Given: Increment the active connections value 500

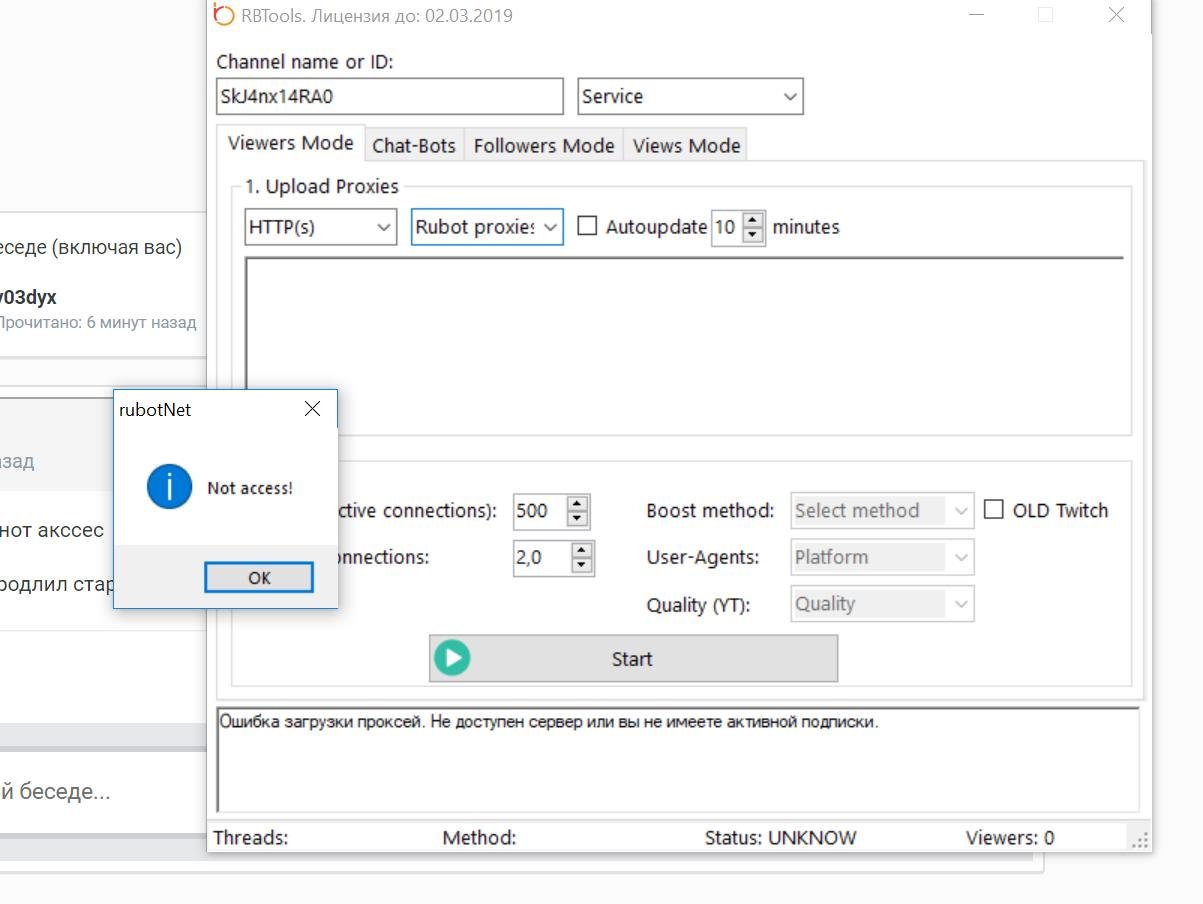Looking at the screenshot, I should point(577,503).
